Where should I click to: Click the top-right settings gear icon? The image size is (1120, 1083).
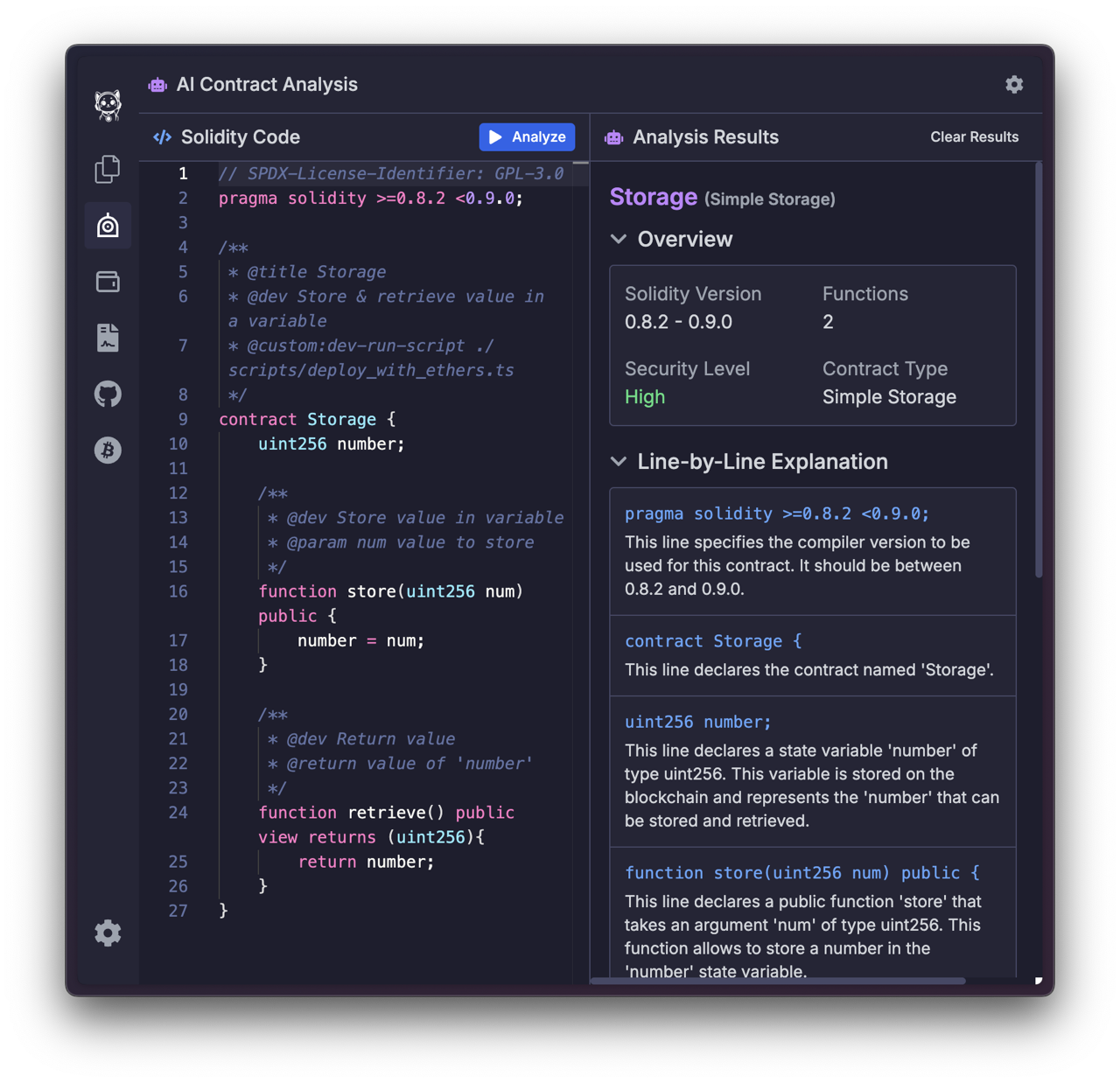[1014, 85]
